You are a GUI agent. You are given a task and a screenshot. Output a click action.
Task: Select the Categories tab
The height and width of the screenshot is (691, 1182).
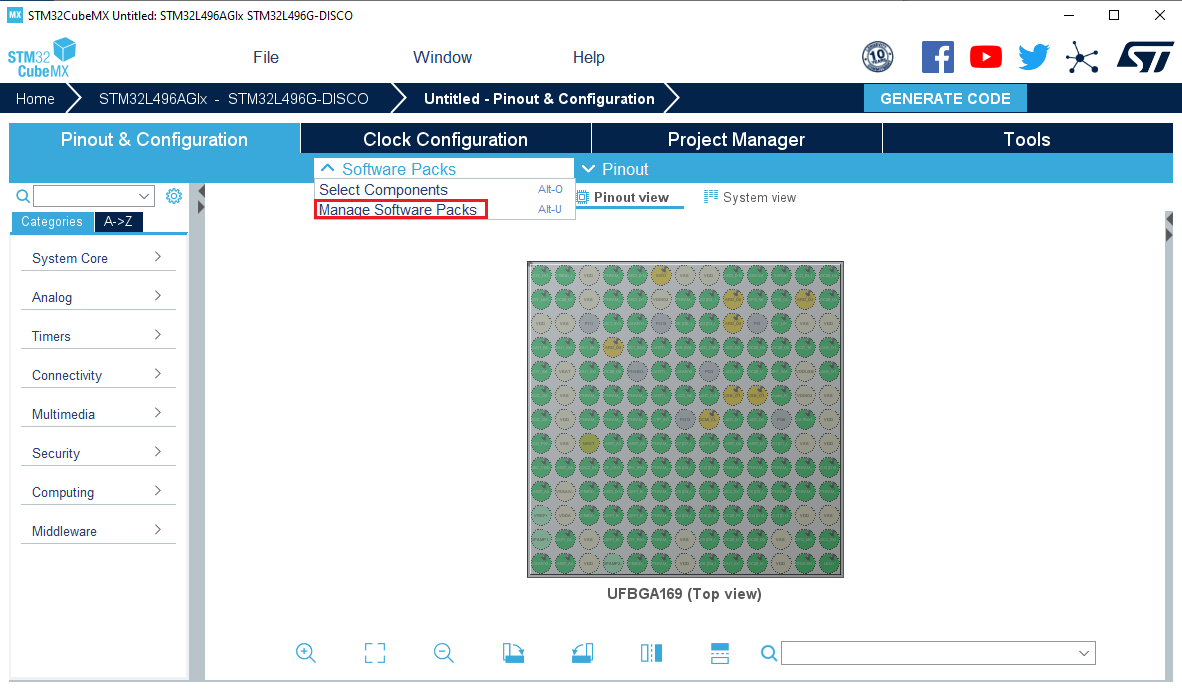(52, 222)
